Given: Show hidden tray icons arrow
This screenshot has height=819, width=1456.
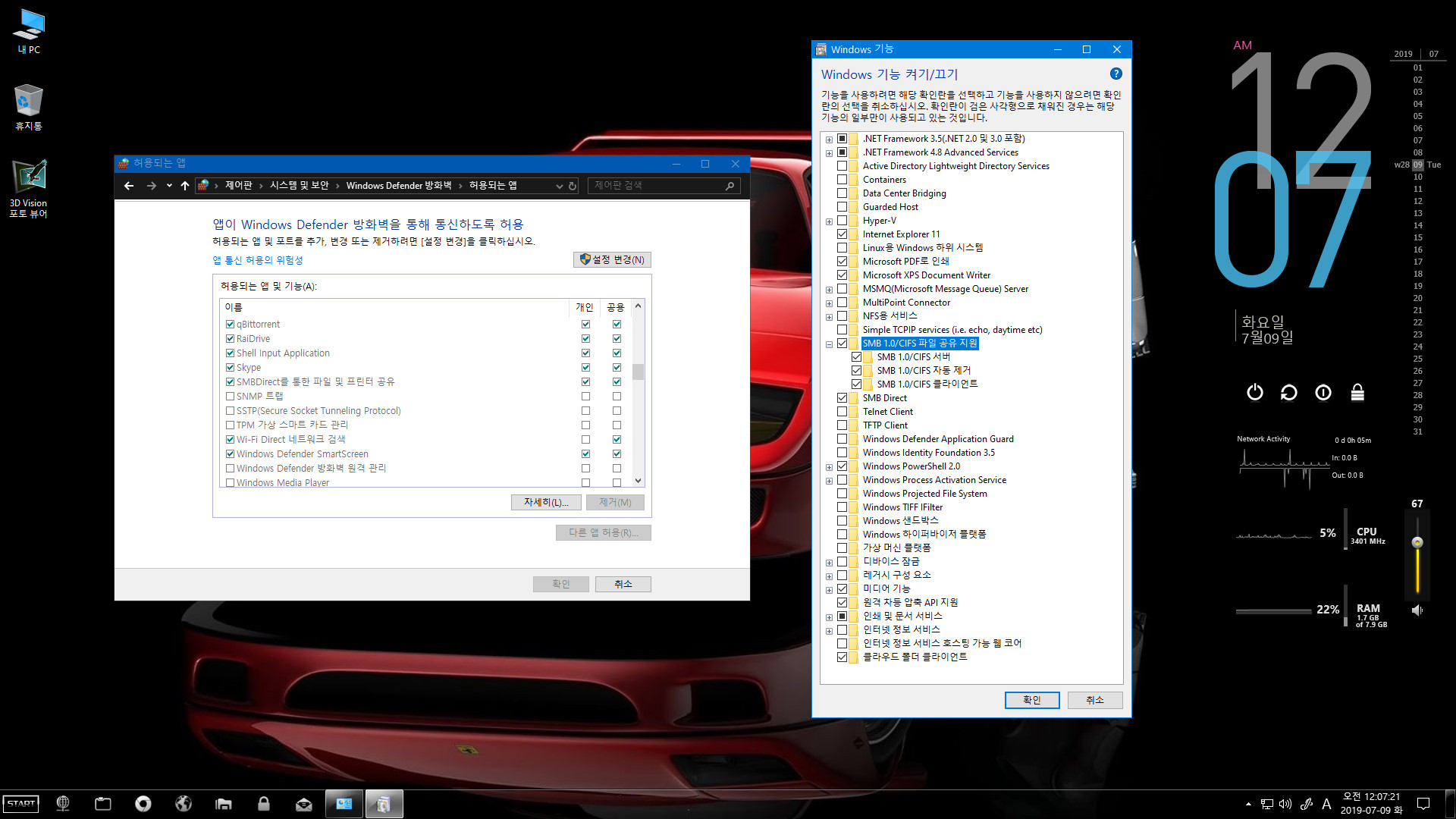Looking at the screenshot, I should click(1248, 804).
